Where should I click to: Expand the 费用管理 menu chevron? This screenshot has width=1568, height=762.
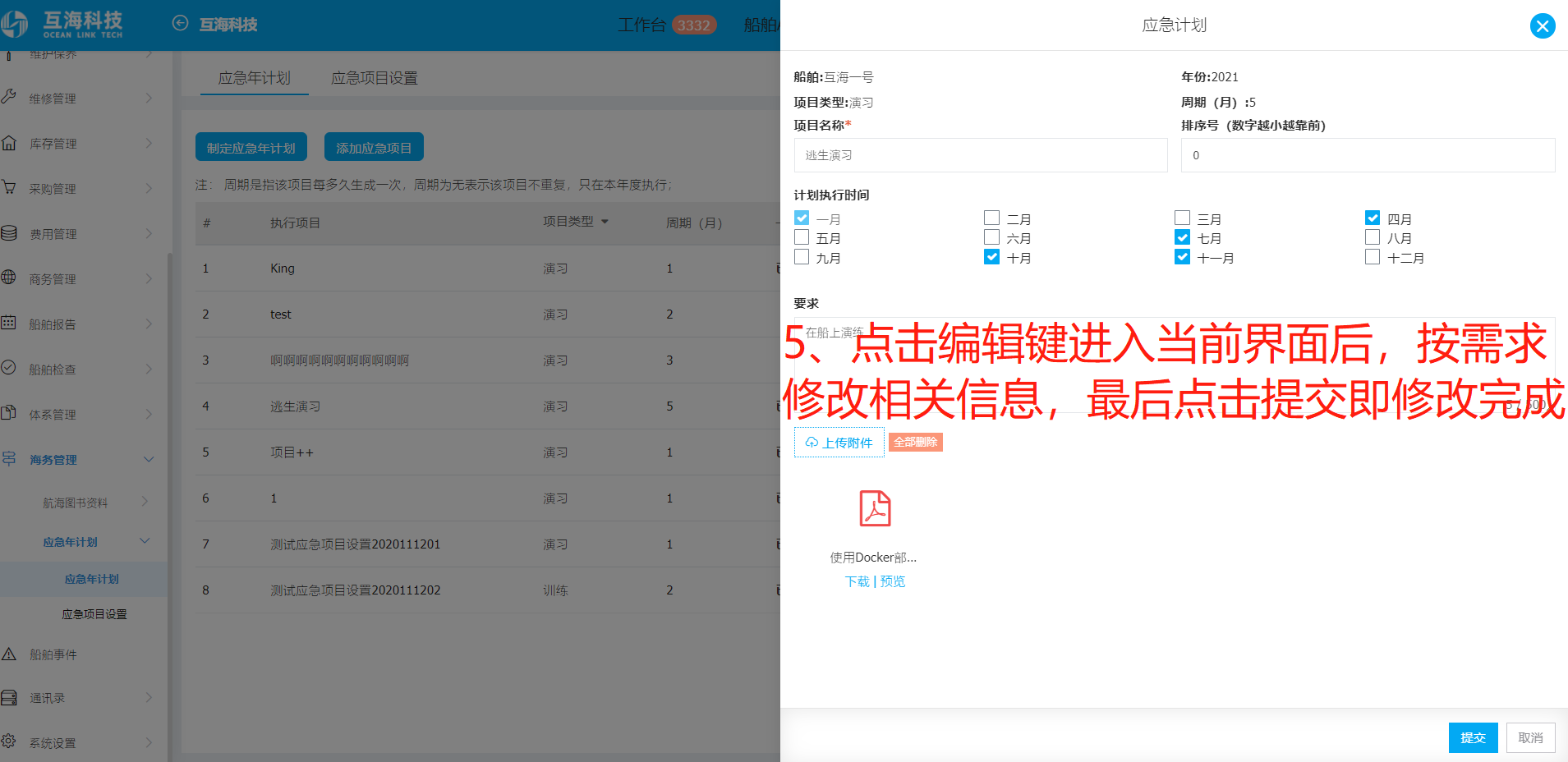coord(149,233)
